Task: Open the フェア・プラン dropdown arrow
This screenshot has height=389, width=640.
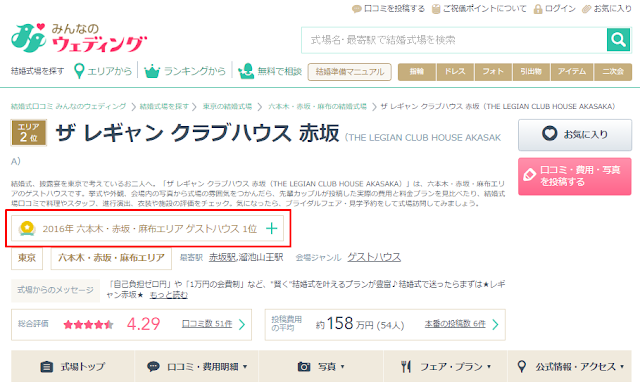Action: pyautogui.click(x=489, y=367)
